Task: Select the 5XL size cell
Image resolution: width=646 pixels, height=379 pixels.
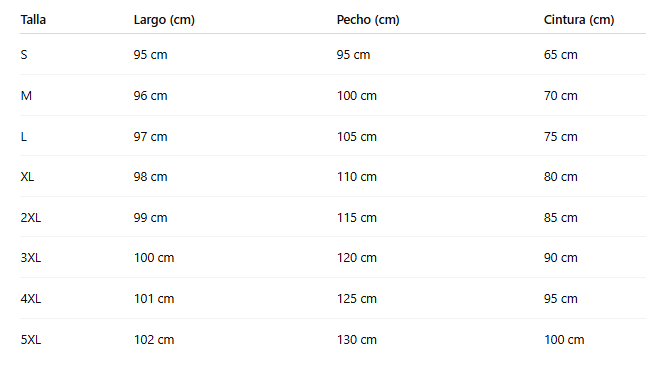Action: [x=31, y=340]
